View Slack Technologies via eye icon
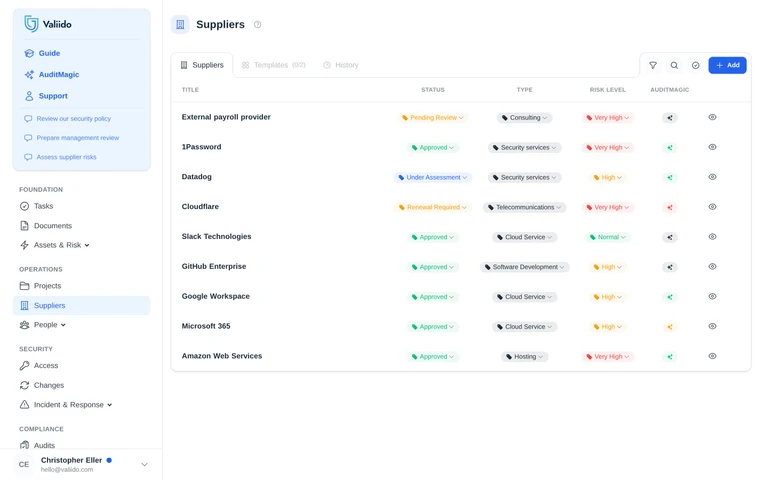Screen dimensions: 768x480 [x=712, y=237]
